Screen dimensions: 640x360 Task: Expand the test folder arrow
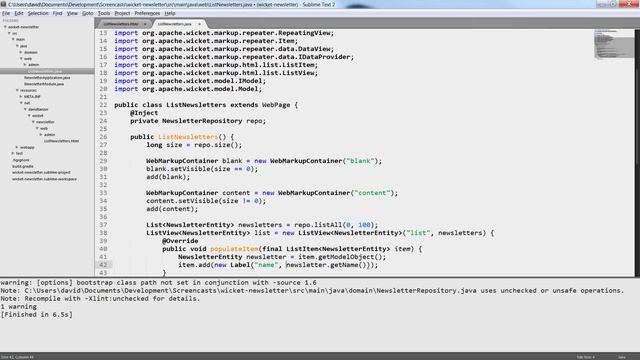tap(13, 153)
